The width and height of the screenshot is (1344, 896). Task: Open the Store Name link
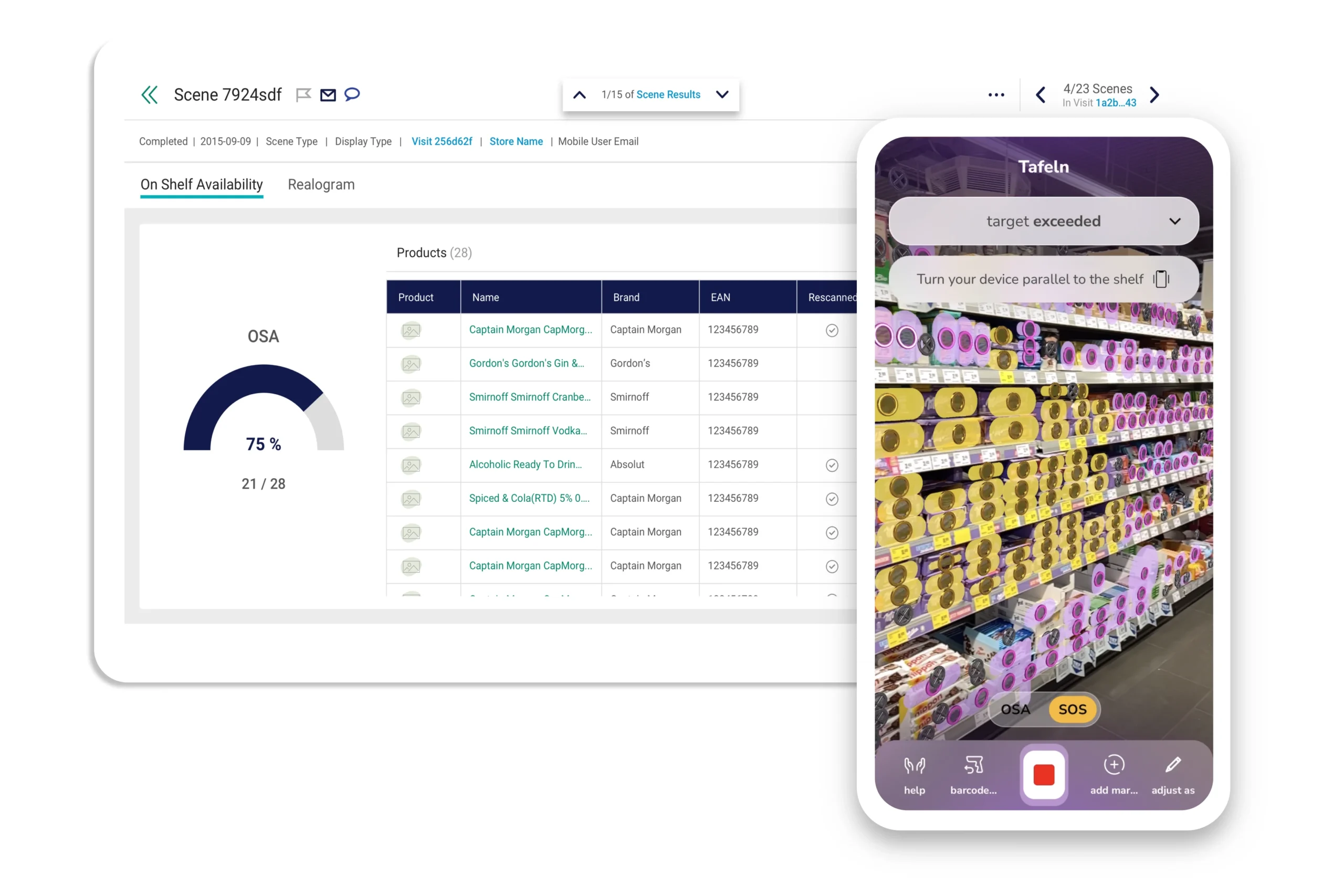coord(516,142)
